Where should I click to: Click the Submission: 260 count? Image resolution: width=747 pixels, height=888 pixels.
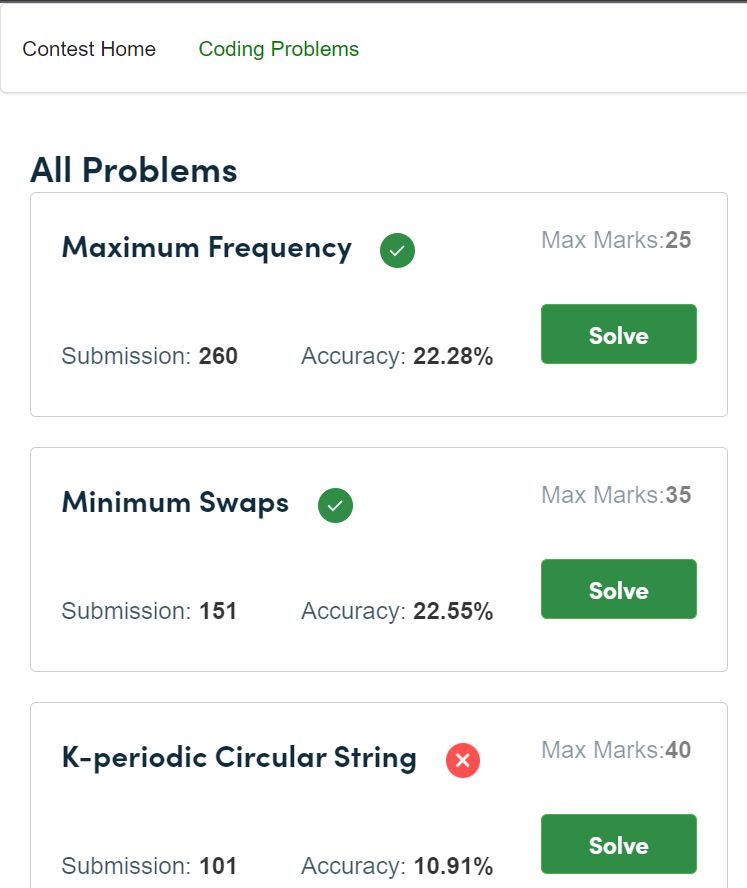(x=150, y=356)
